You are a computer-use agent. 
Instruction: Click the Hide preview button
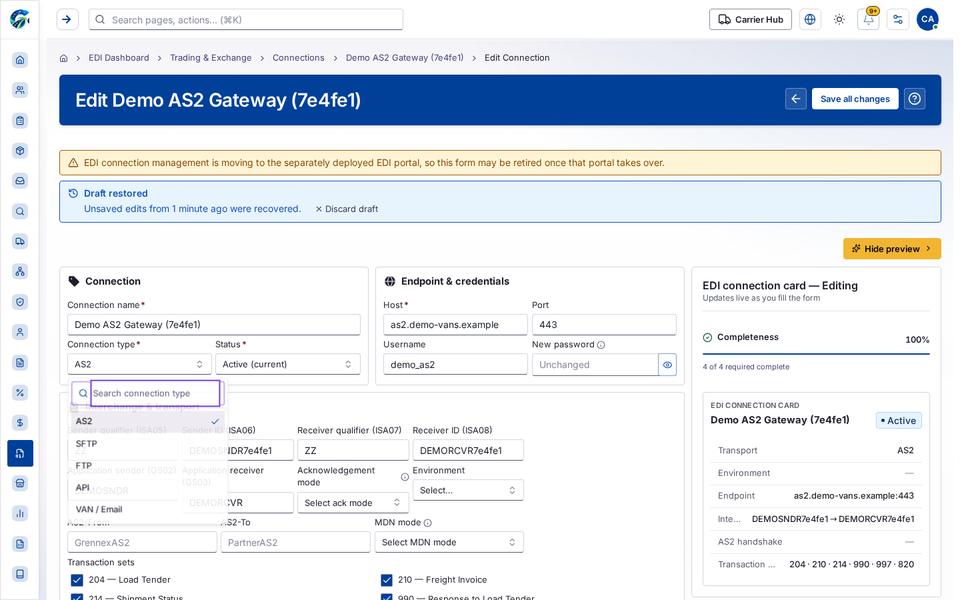pyautogui.click(x=891, y=249)
